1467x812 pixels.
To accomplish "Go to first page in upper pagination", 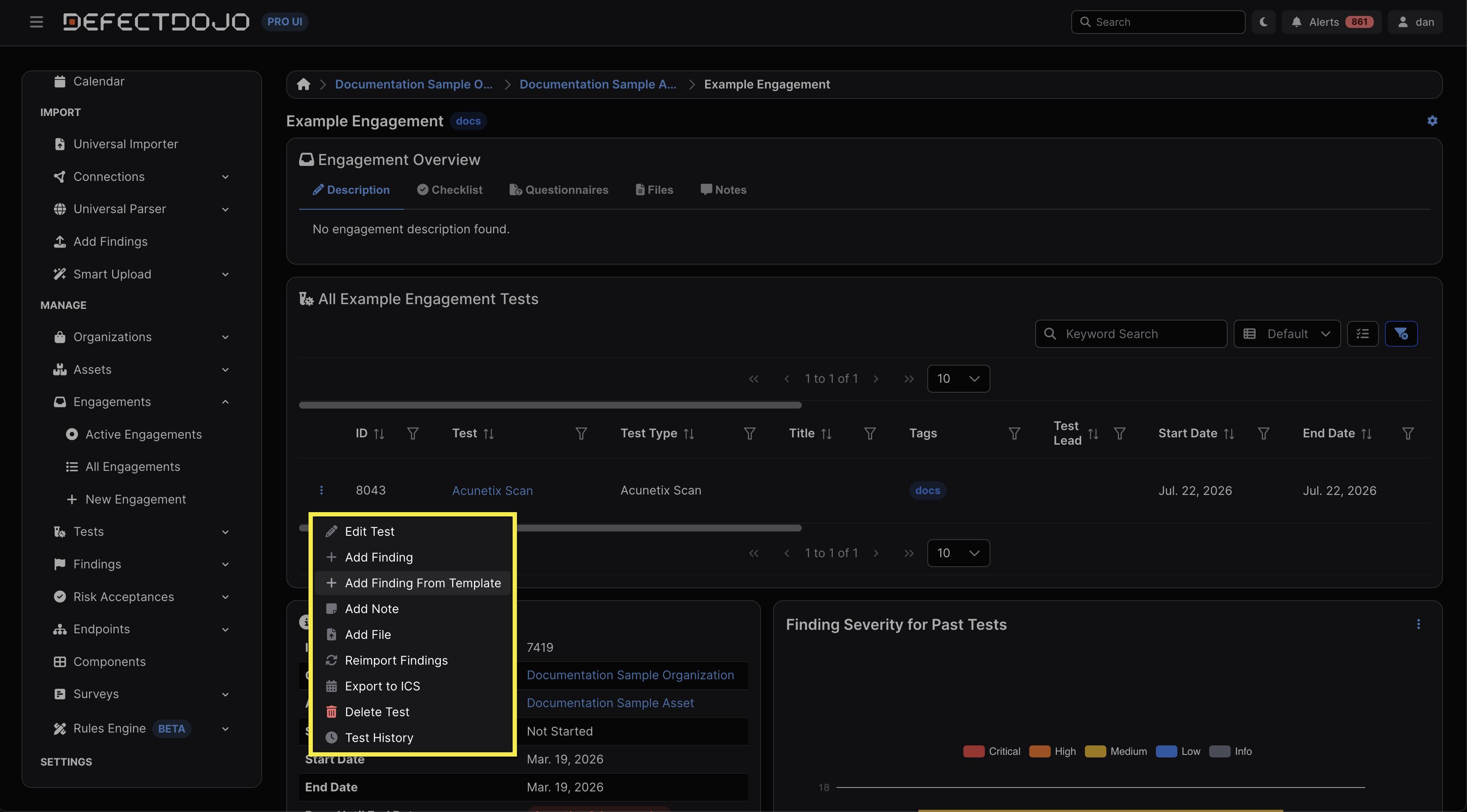I will point(753,379).
